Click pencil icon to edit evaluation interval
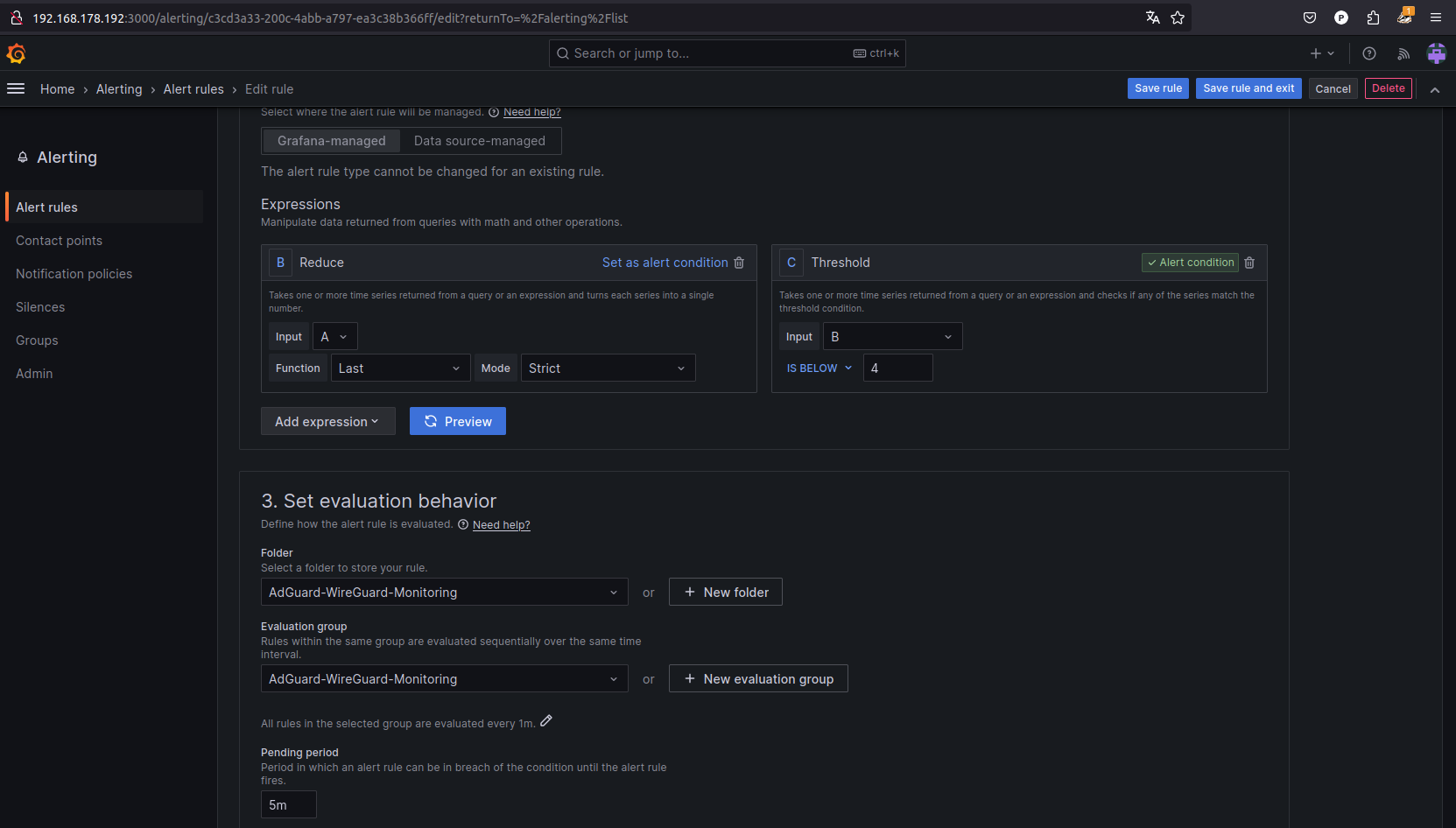 point(546,721)
